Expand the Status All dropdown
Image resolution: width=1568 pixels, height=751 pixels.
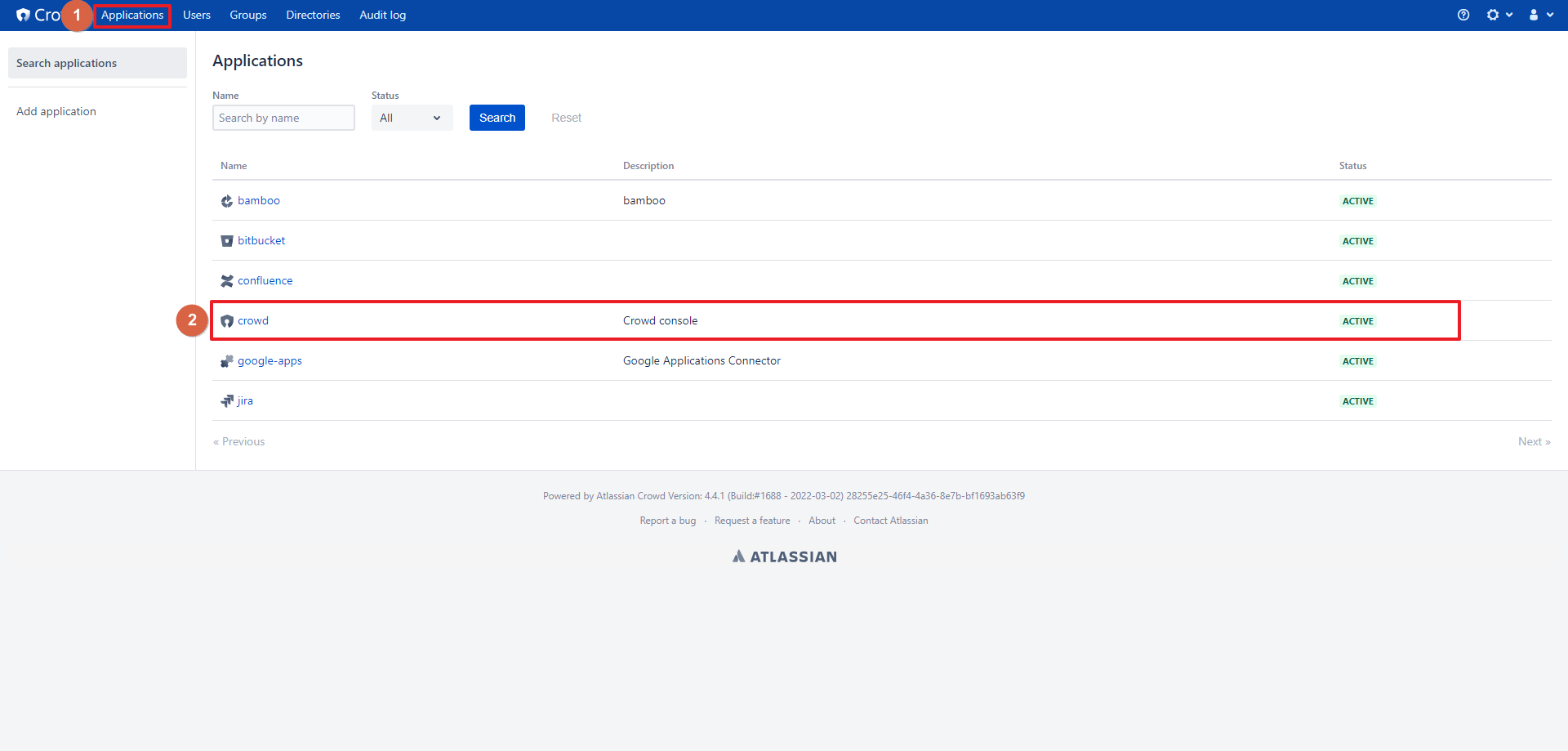[x=412, y=118]
